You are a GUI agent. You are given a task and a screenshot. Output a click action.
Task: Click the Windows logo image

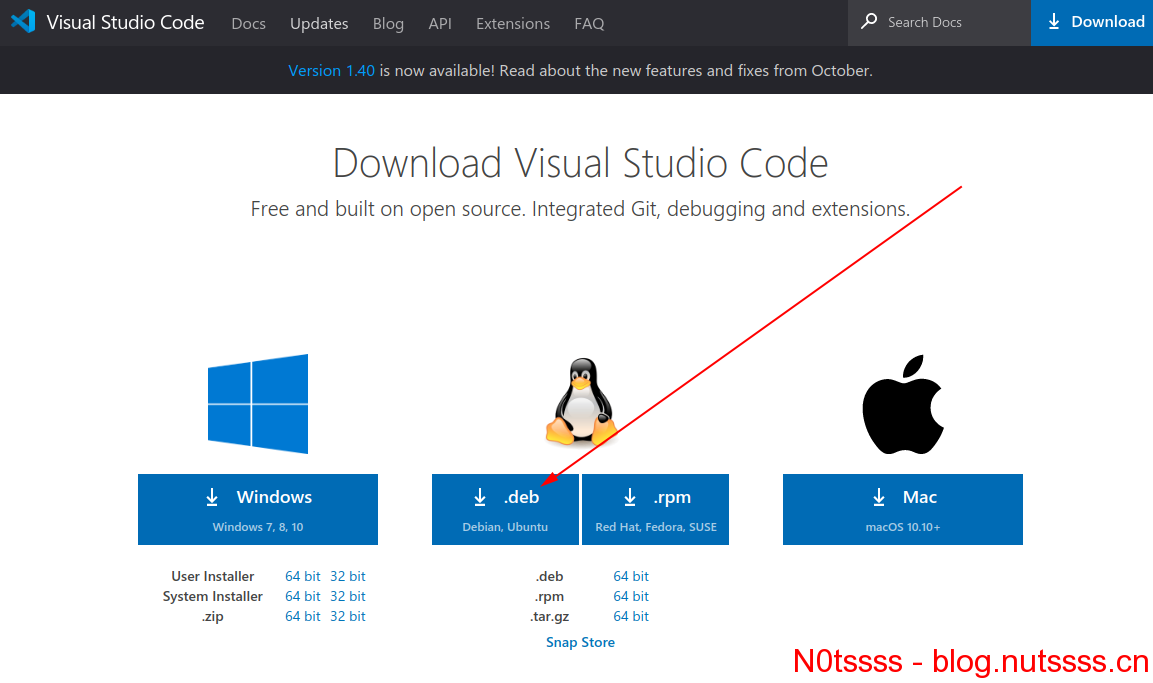pos(258,404)
